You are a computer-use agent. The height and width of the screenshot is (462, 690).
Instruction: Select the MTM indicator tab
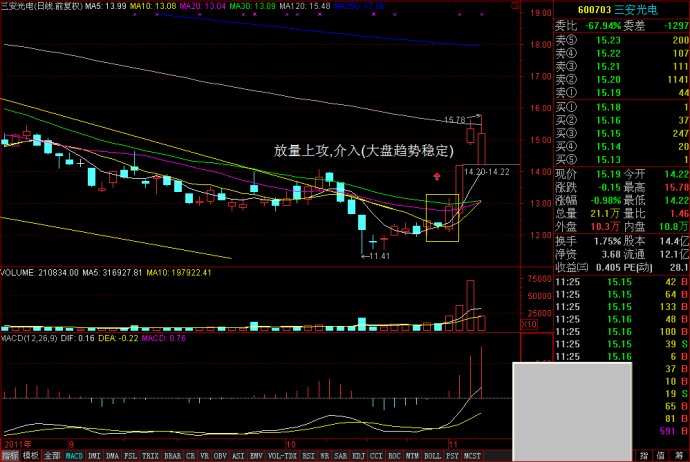click(x=412, y=456)
